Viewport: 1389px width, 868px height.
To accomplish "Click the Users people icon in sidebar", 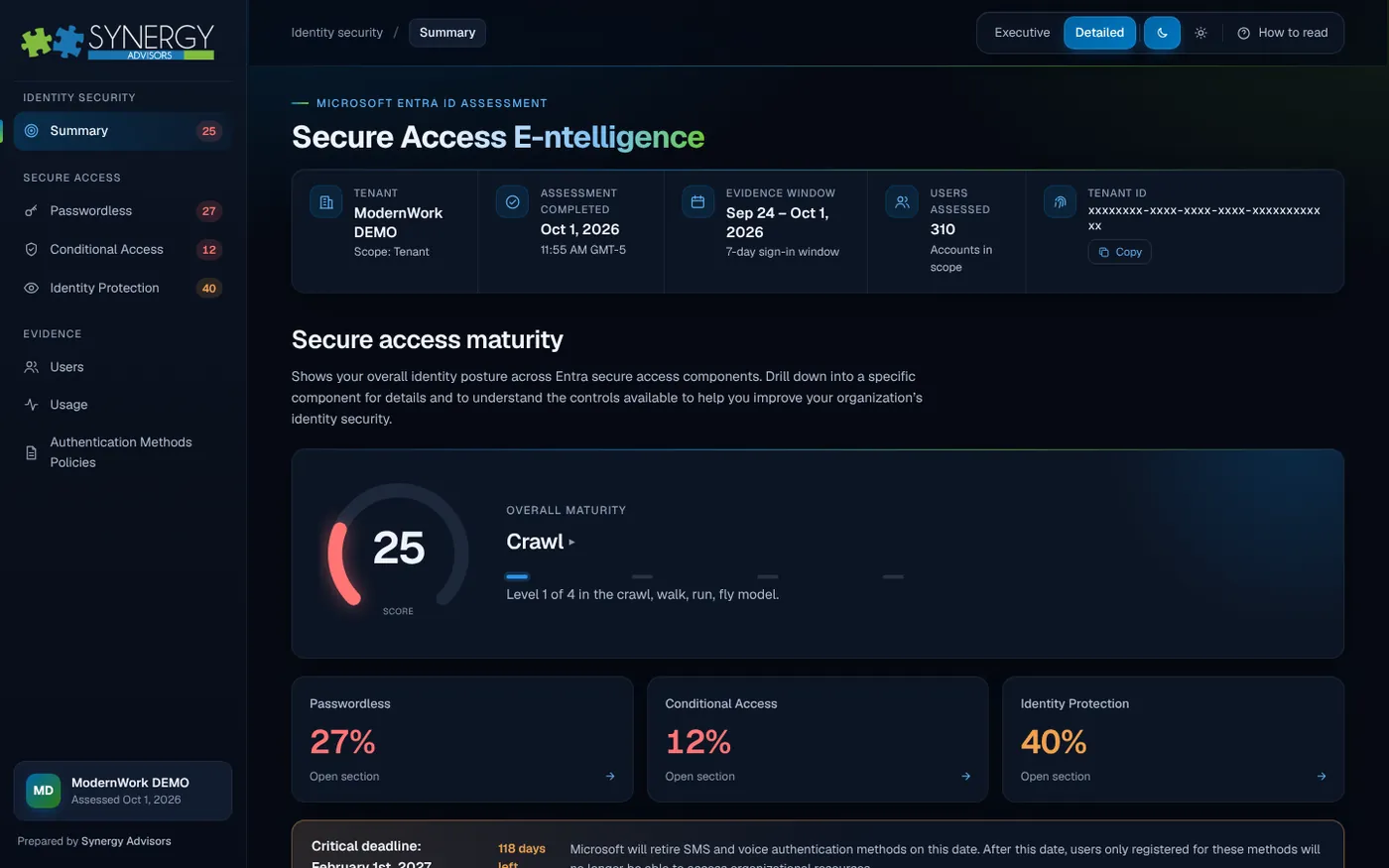I will coord(32,367).
